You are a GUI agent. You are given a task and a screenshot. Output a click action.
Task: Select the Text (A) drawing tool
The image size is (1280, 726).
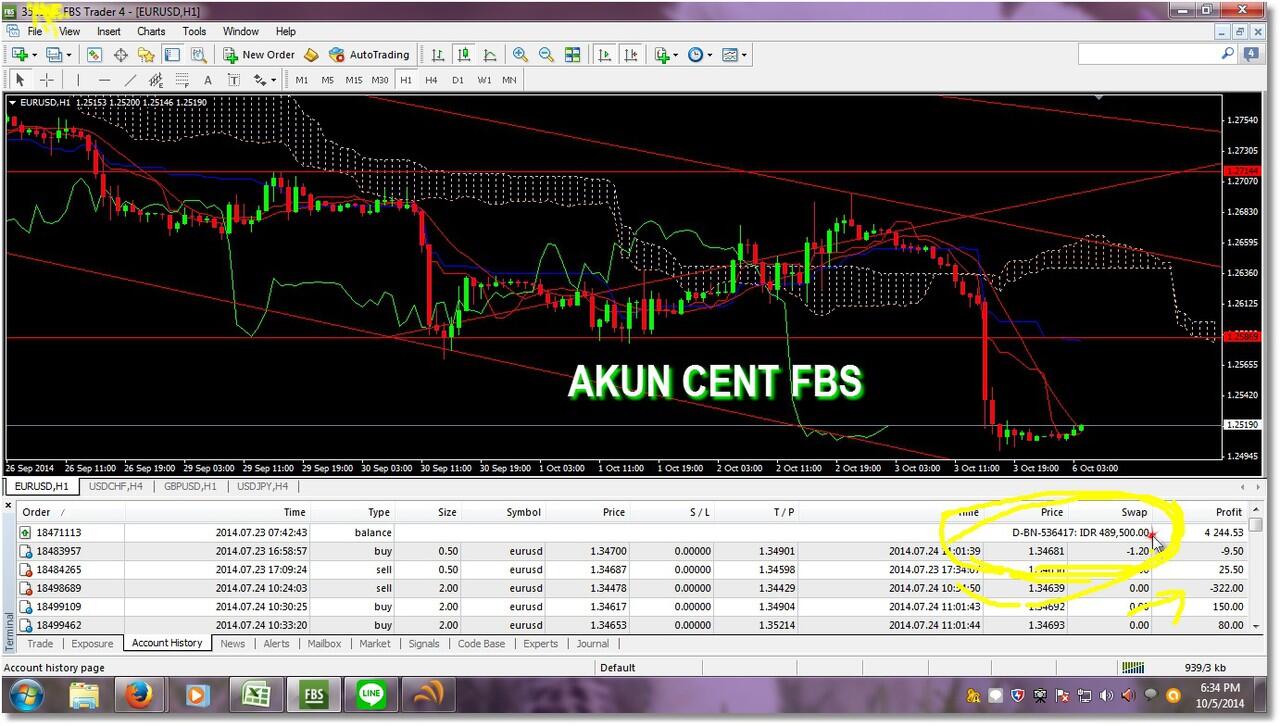click(x=208, y=80)
